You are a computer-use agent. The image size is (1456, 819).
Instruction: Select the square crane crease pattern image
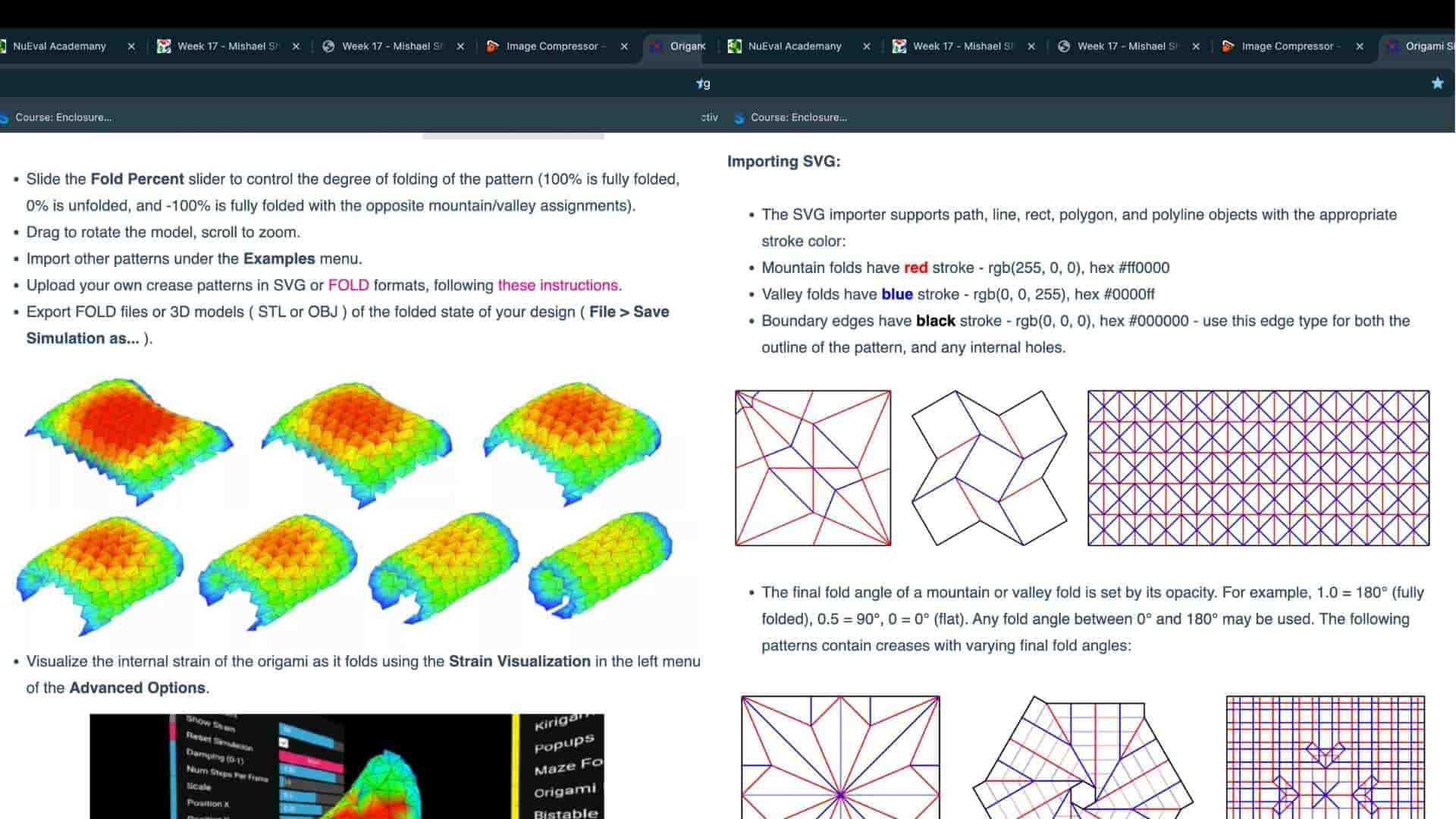point(813,468)
